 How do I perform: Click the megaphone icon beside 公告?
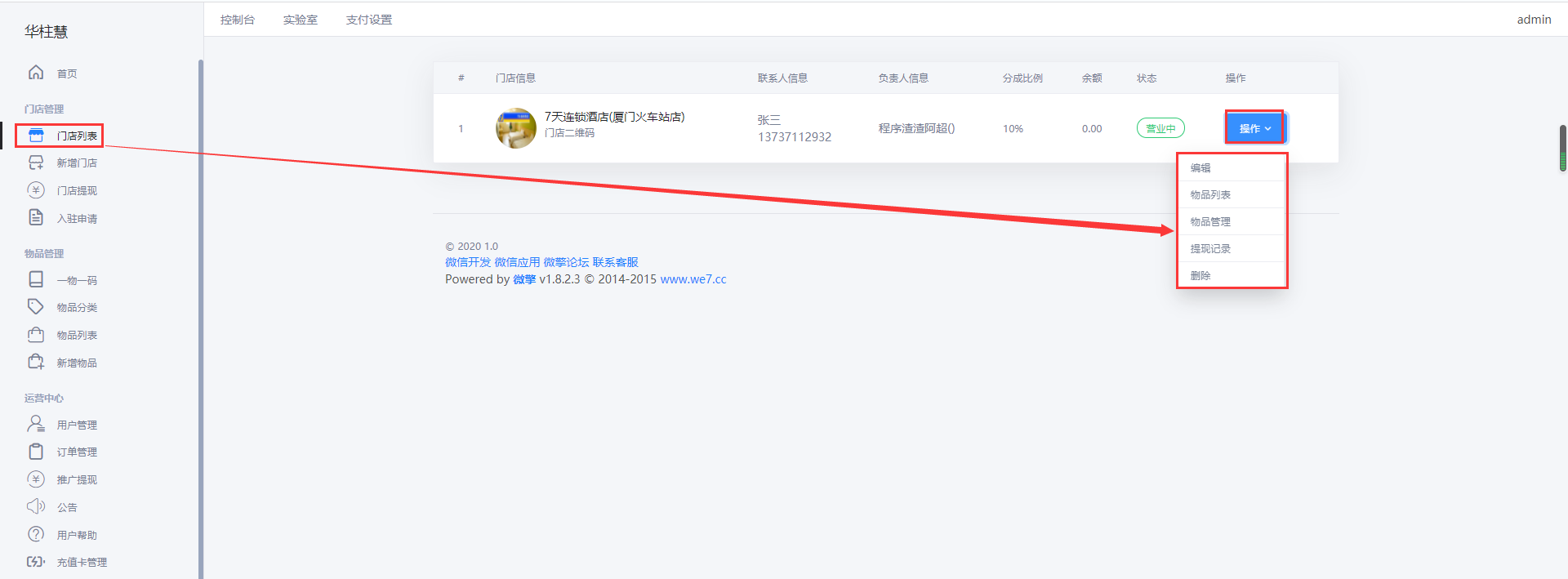point(36,506)
